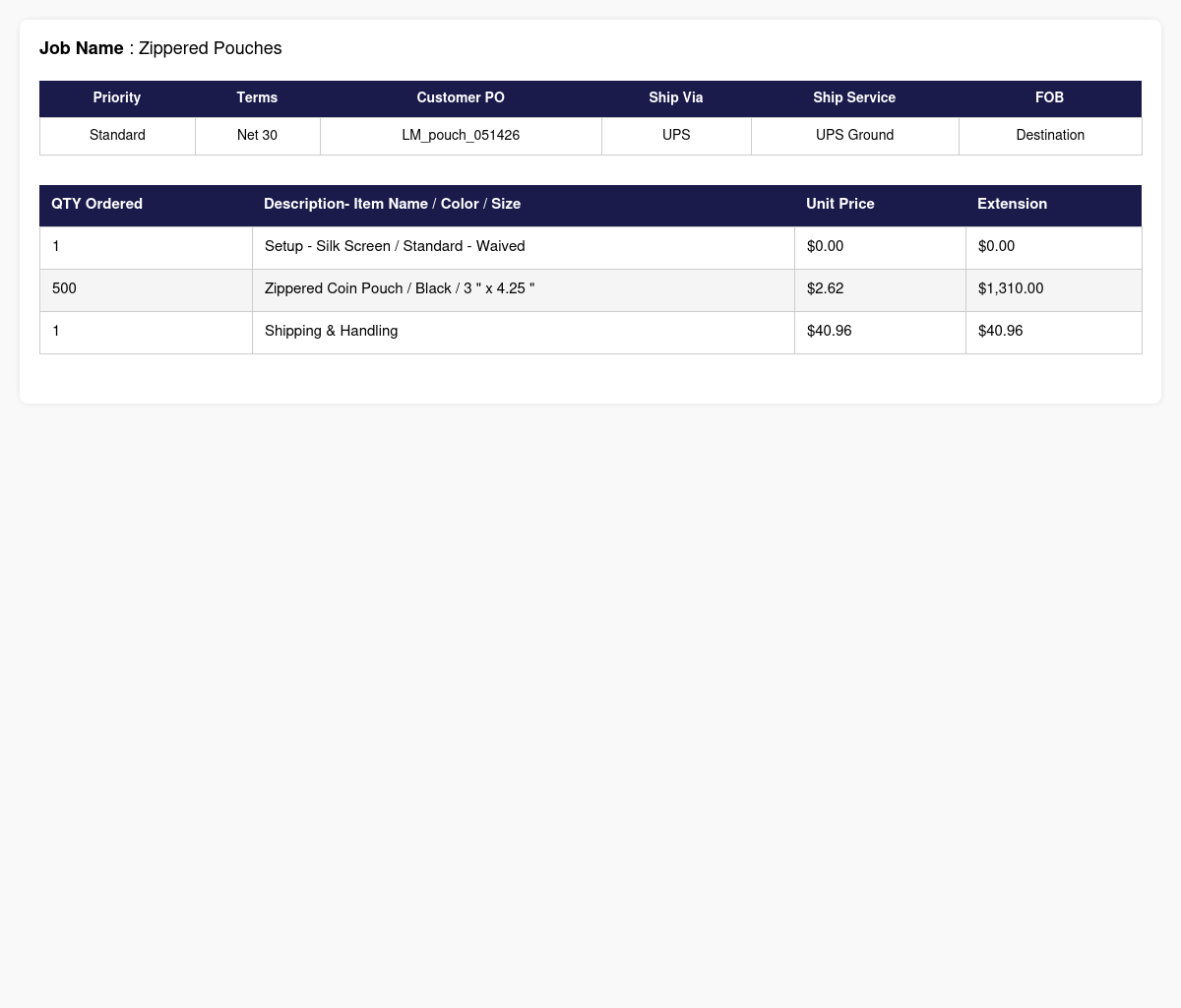Select the Setup Silk Screen row description
The width and height of the screenshot is (1181, 1008).
(x=395, y=246)
